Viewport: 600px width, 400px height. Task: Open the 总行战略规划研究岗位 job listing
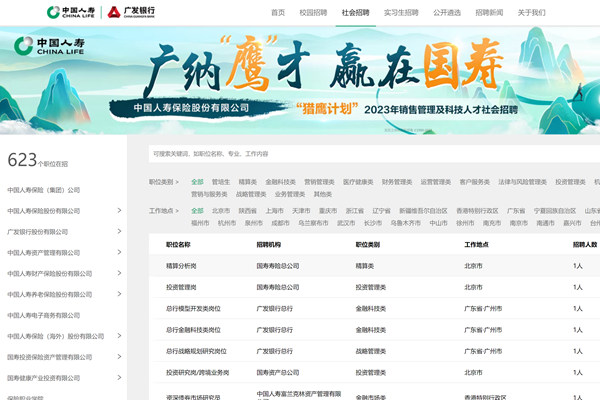(x=196, y=351)
